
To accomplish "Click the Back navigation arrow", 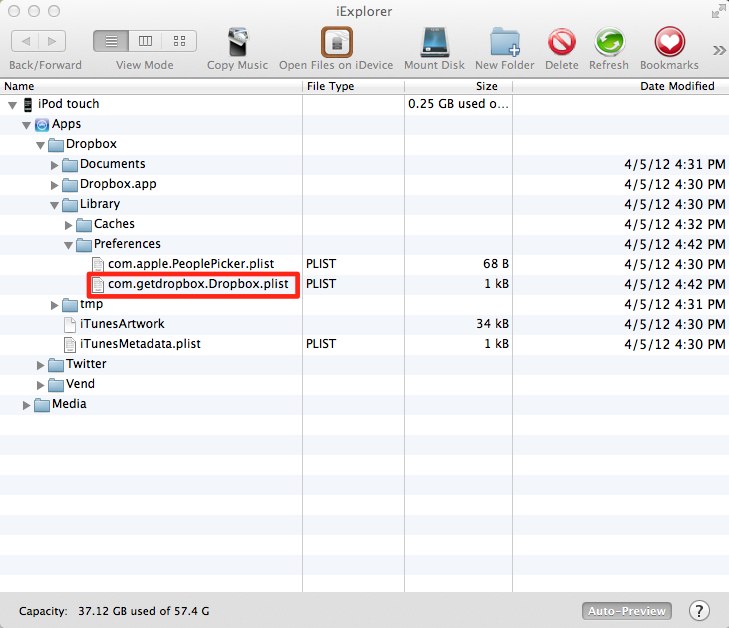I will 25,41.
